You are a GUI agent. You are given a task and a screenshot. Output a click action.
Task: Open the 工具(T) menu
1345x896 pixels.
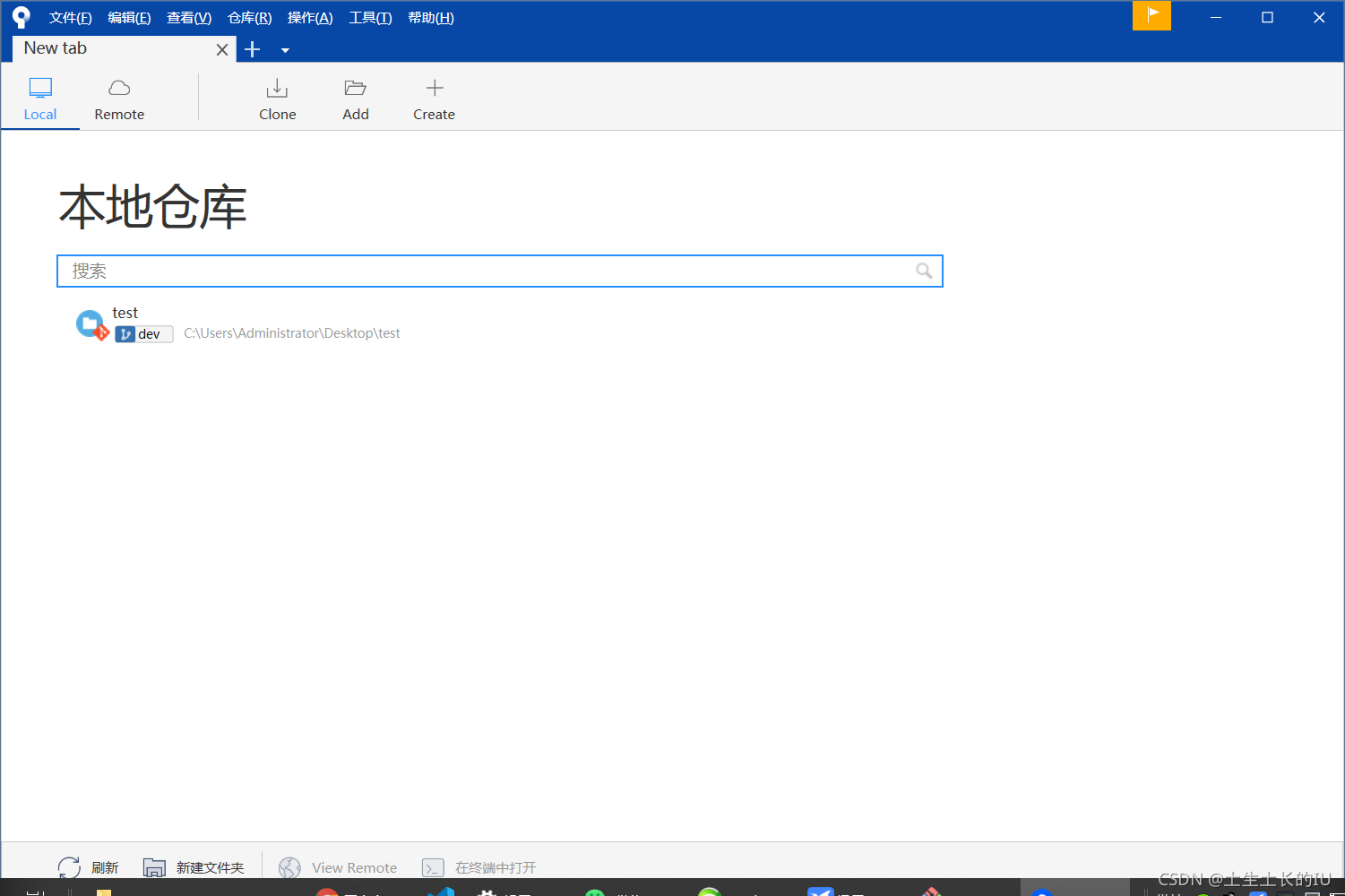[370, 18]
